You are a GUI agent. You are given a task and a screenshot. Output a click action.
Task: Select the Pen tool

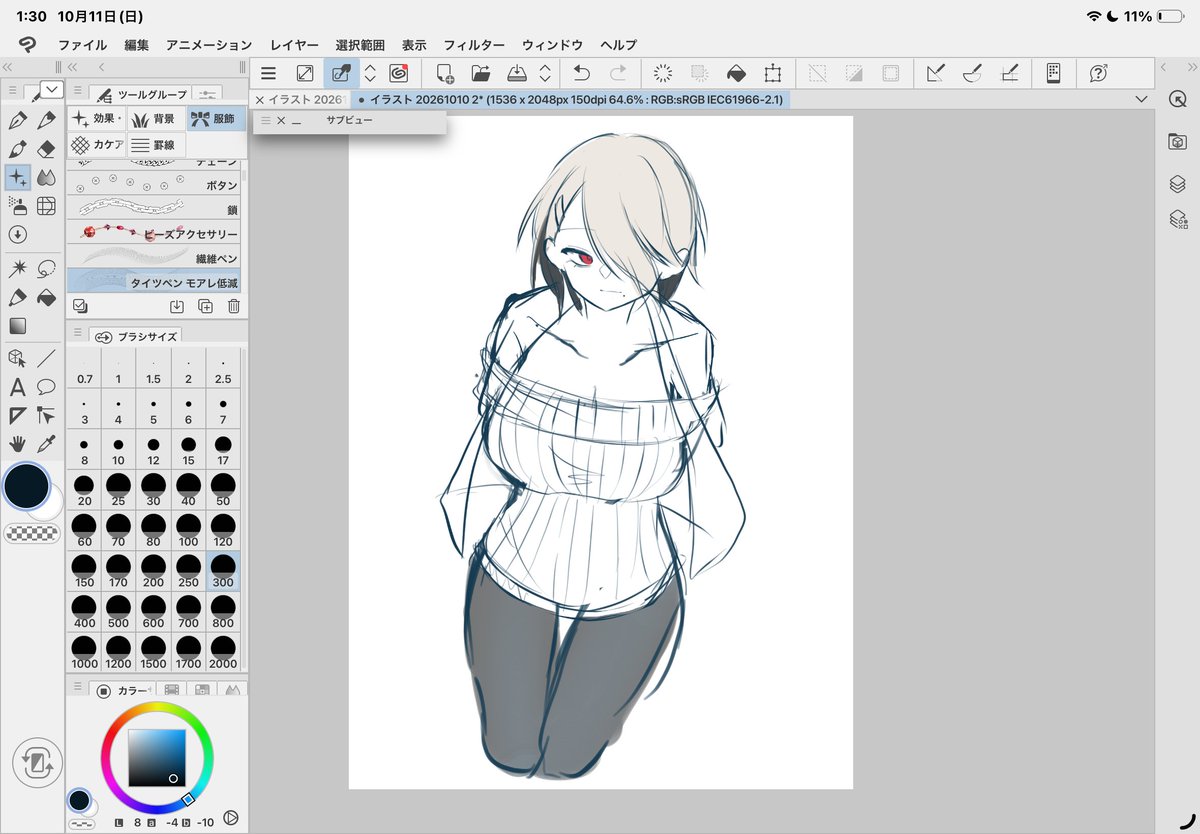click(x=17, y=121)
